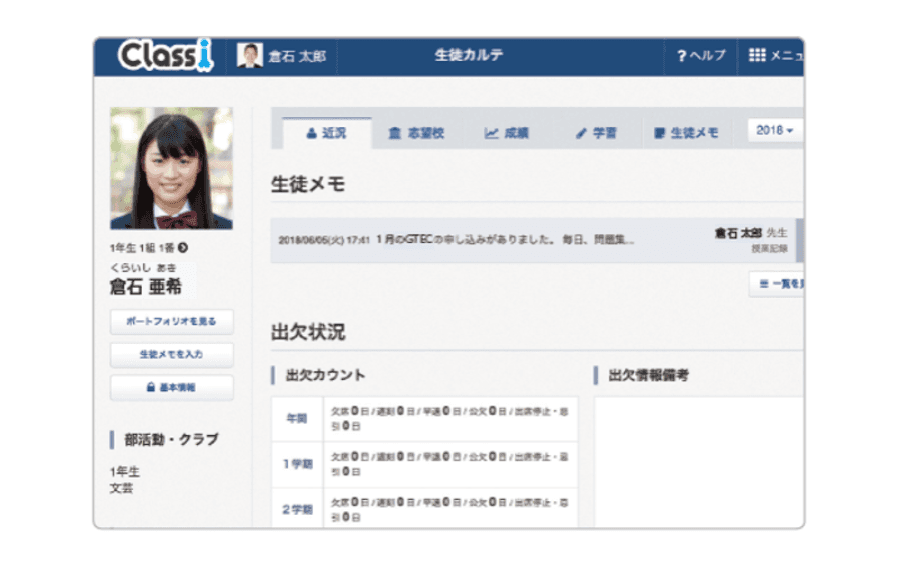Click the chart icon on 成績 tab

point(491,133)
